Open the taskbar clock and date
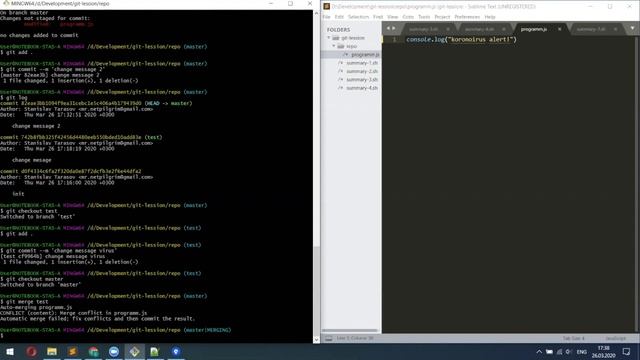Image resolution: width=640 pixels, height=360 pixels. 603,352
